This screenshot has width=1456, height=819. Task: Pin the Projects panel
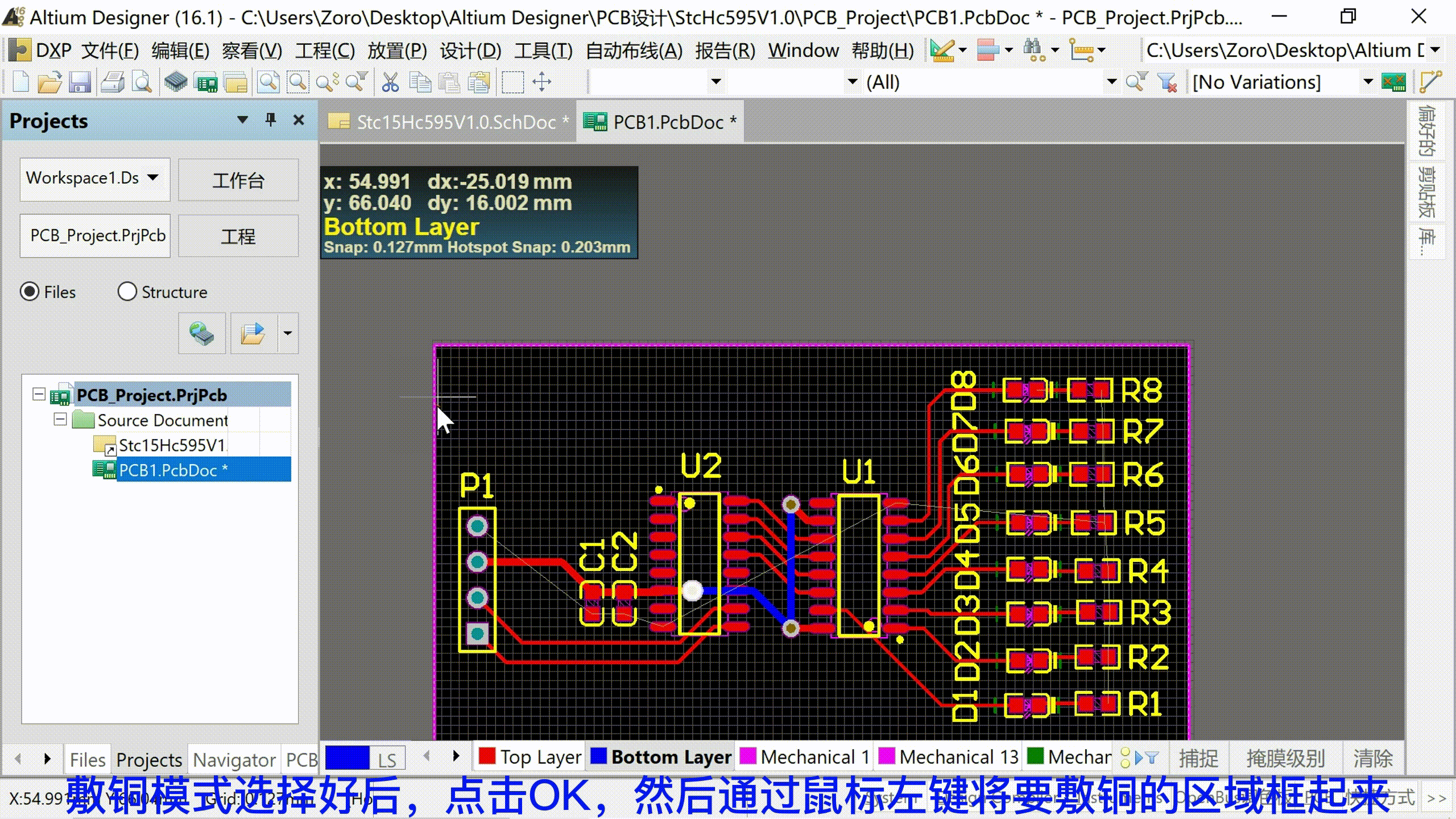coord(271,120)
